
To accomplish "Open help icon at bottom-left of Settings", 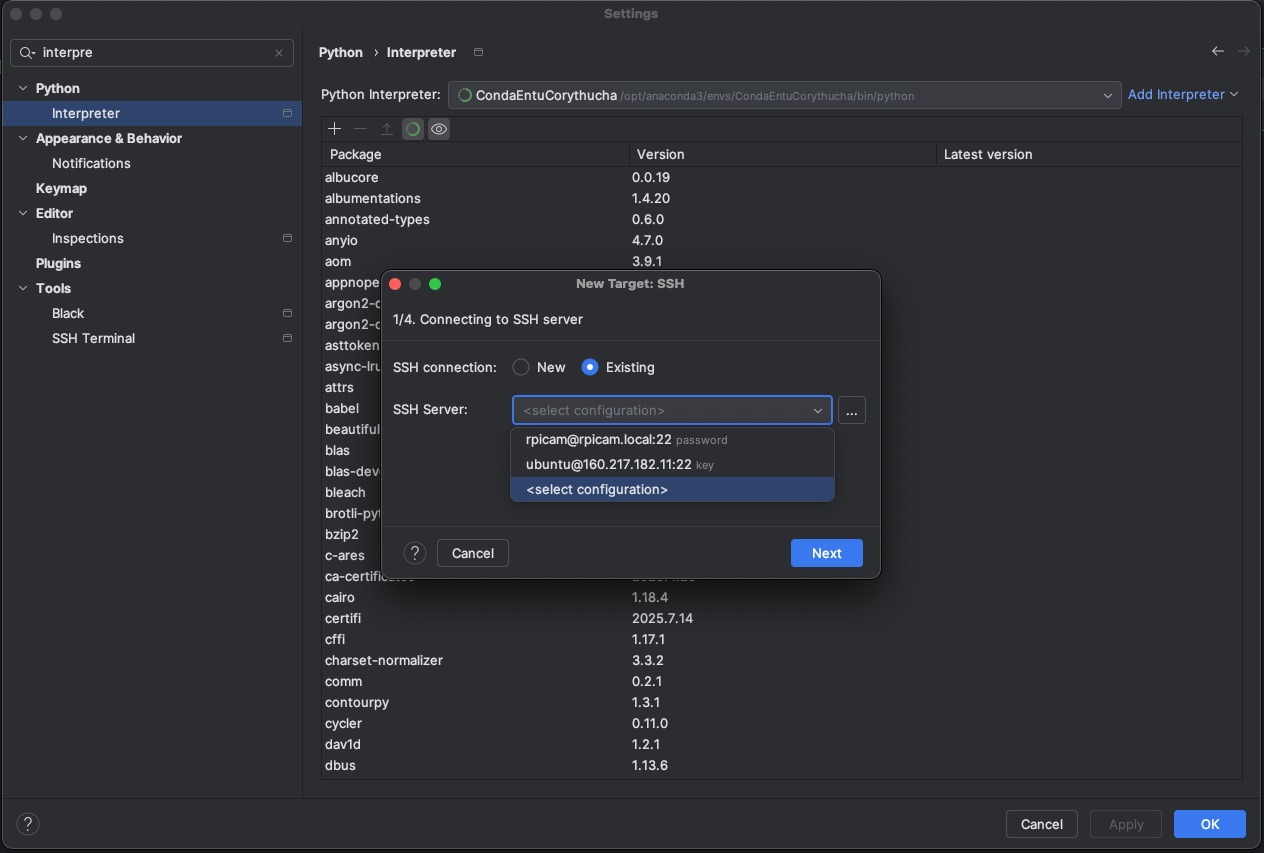I will coord(29,824).
